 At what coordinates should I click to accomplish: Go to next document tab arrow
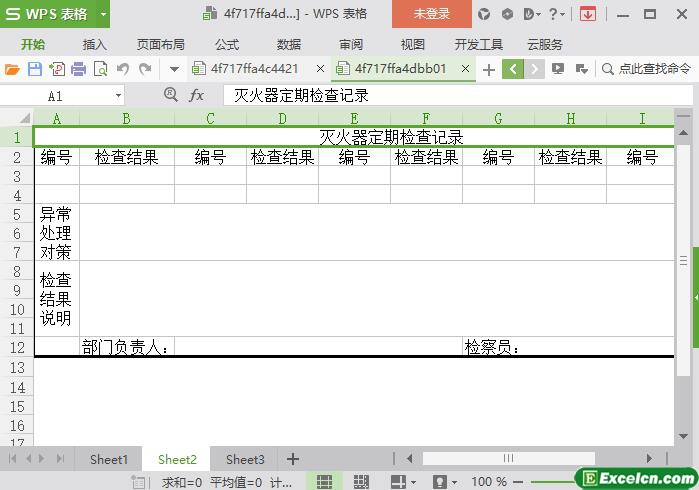[534, 69]
